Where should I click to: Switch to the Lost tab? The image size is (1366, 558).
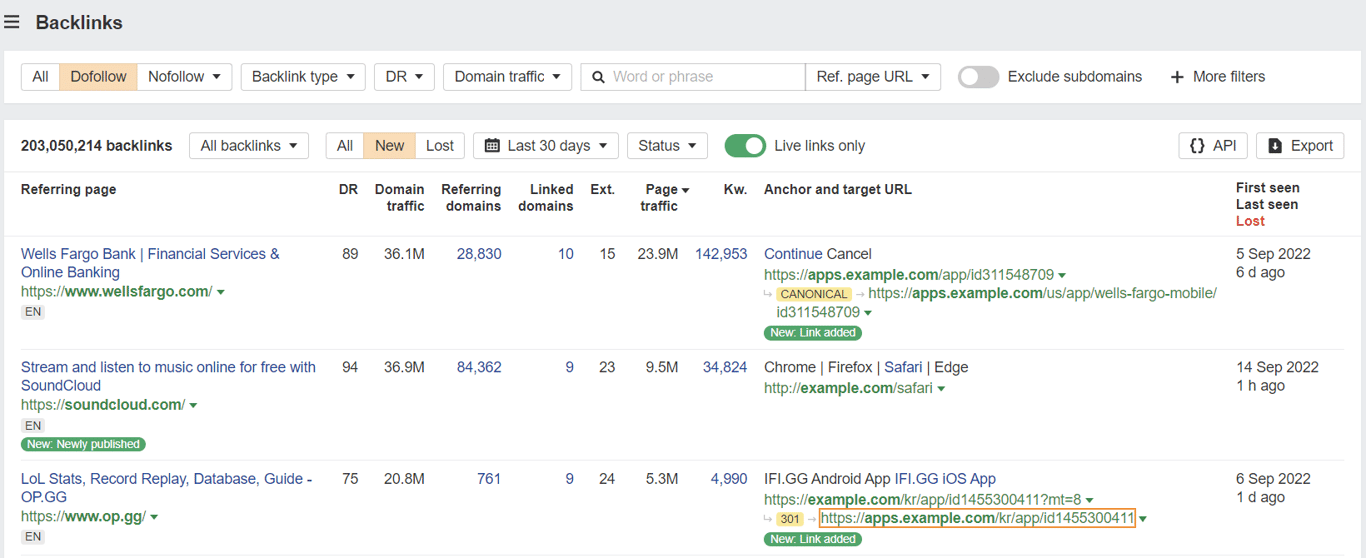[x=440, y=146]
